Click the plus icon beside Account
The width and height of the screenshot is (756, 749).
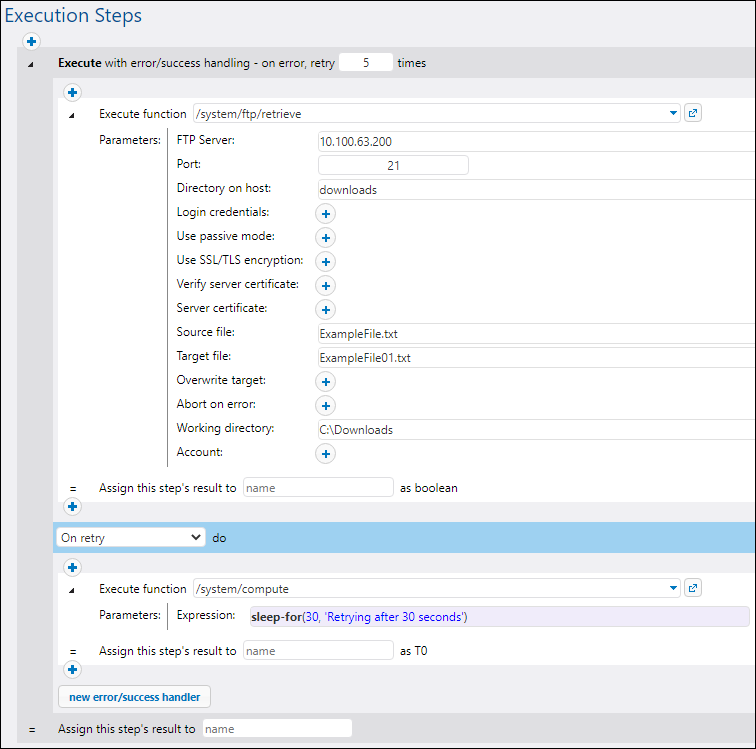click(x=326, y=453)
